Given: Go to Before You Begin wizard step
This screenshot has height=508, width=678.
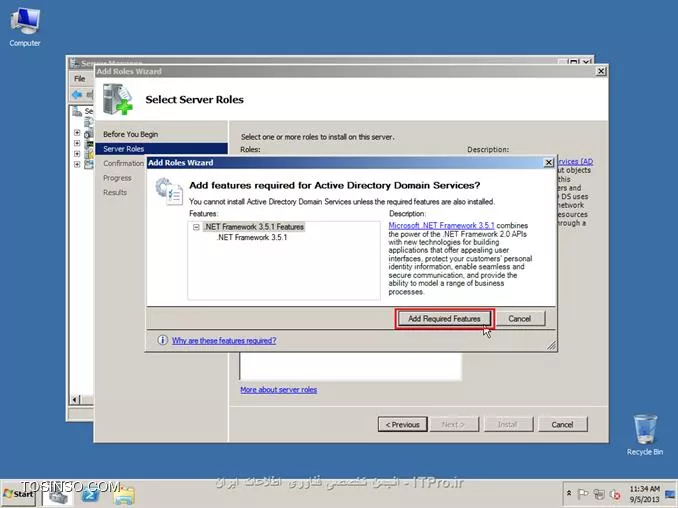Looking at the screenshot, I should click(x=131, y=134).
